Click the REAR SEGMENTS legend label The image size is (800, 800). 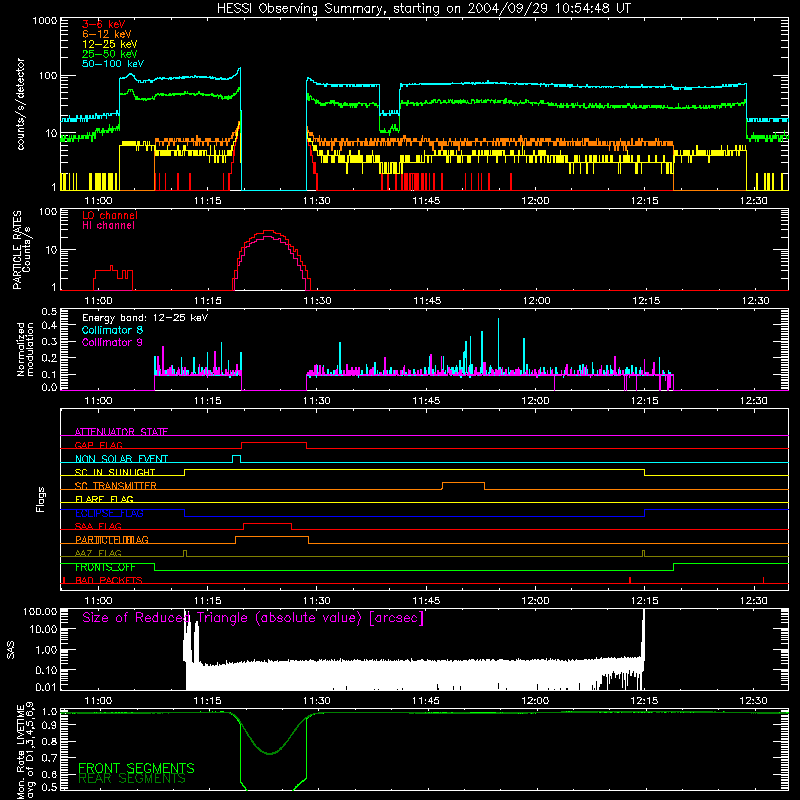[131, 779]
